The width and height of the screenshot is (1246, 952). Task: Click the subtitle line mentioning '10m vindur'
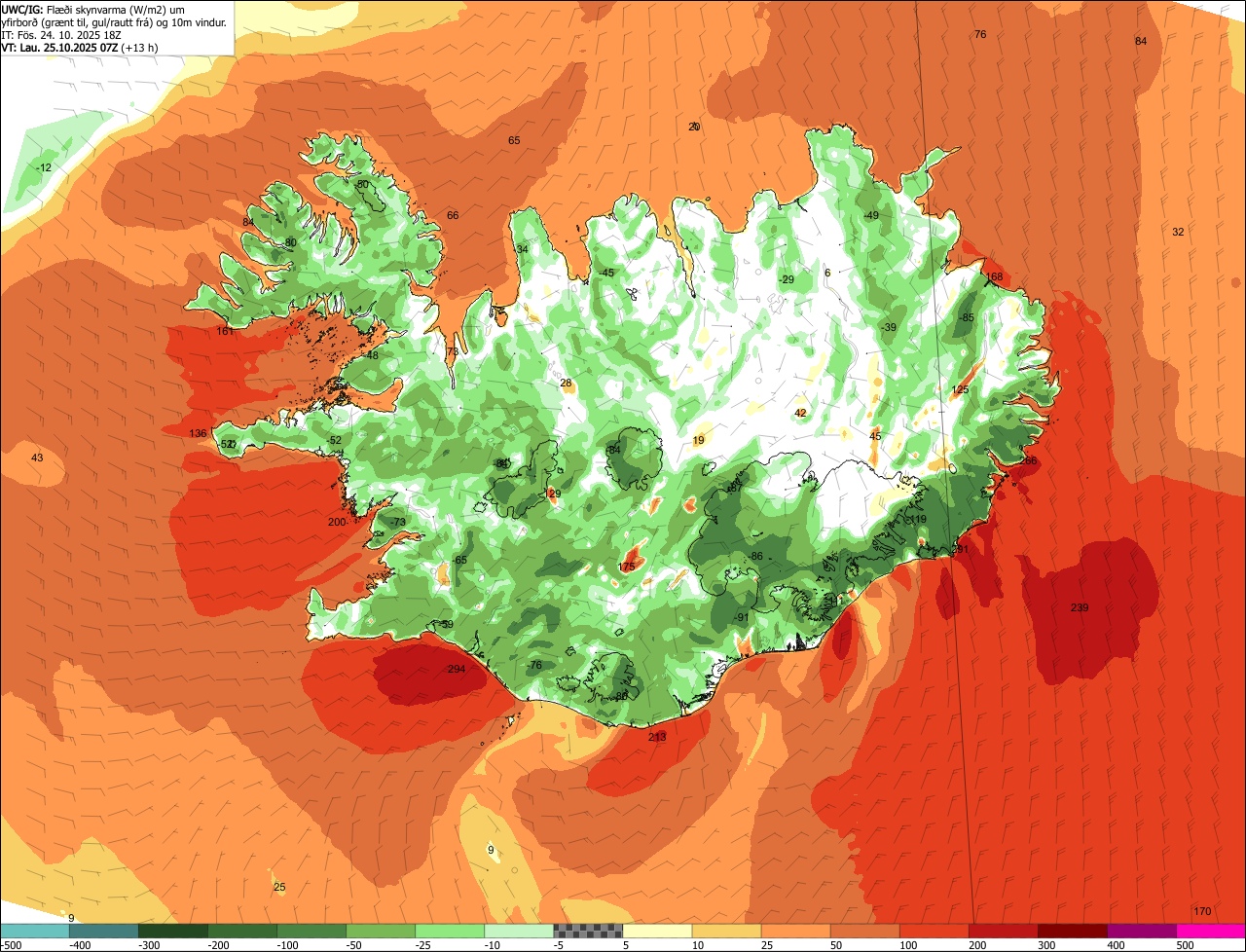pos(115,21)
